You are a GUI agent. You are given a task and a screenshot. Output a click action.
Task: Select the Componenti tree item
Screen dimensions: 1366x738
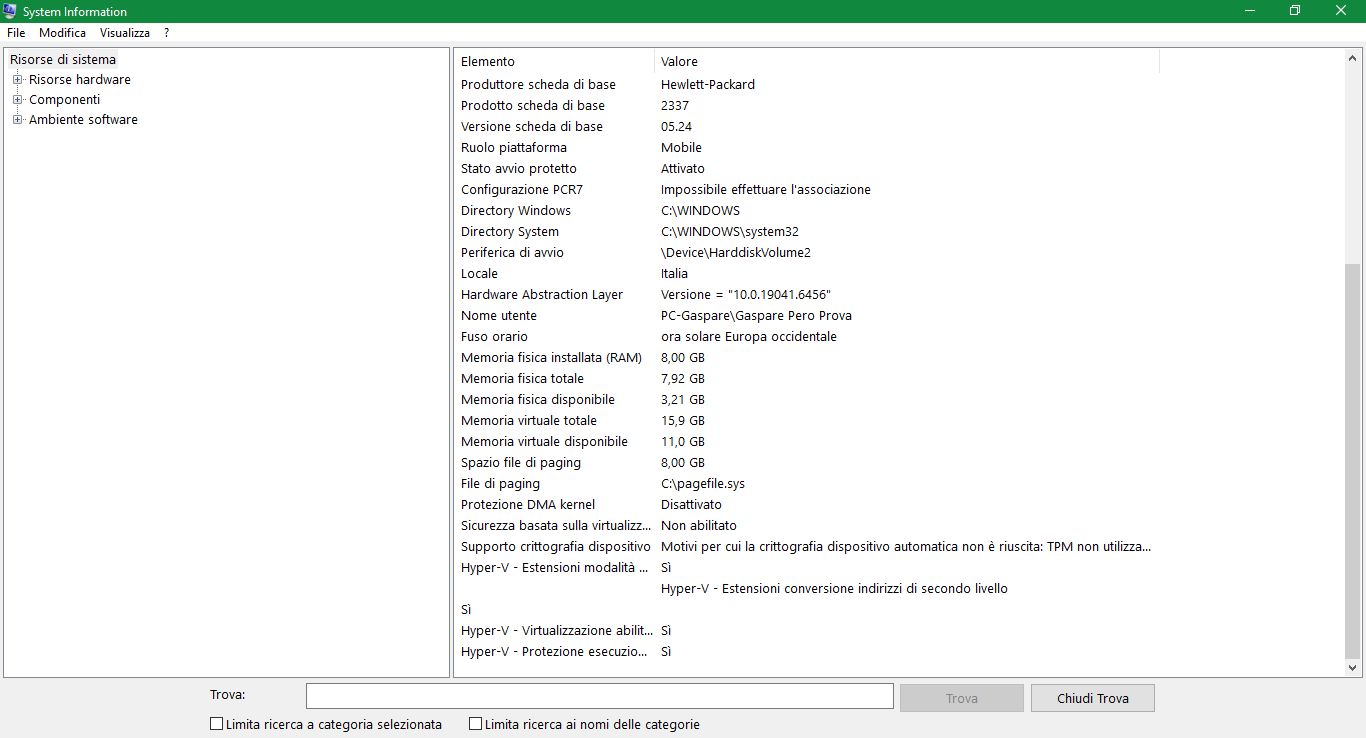[x=65, y=99]
